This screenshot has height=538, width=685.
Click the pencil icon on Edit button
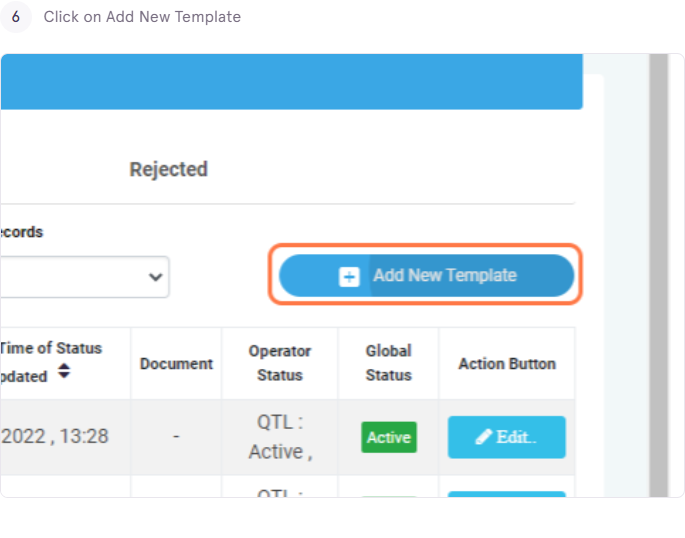[x=484, y=437]
